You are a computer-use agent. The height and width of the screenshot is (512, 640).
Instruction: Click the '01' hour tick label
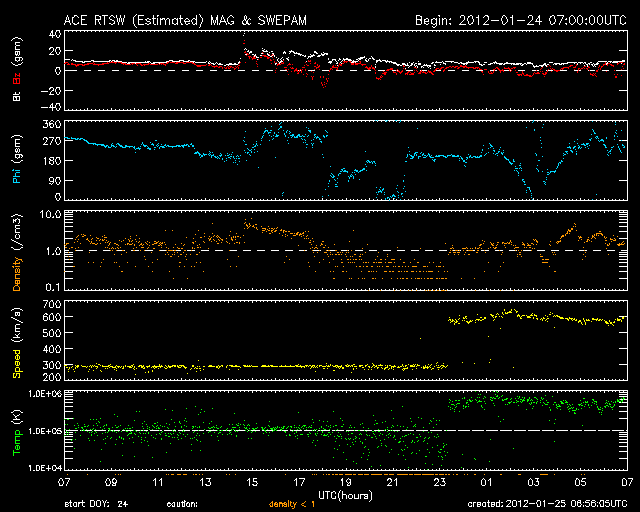[x=487, y=482]
